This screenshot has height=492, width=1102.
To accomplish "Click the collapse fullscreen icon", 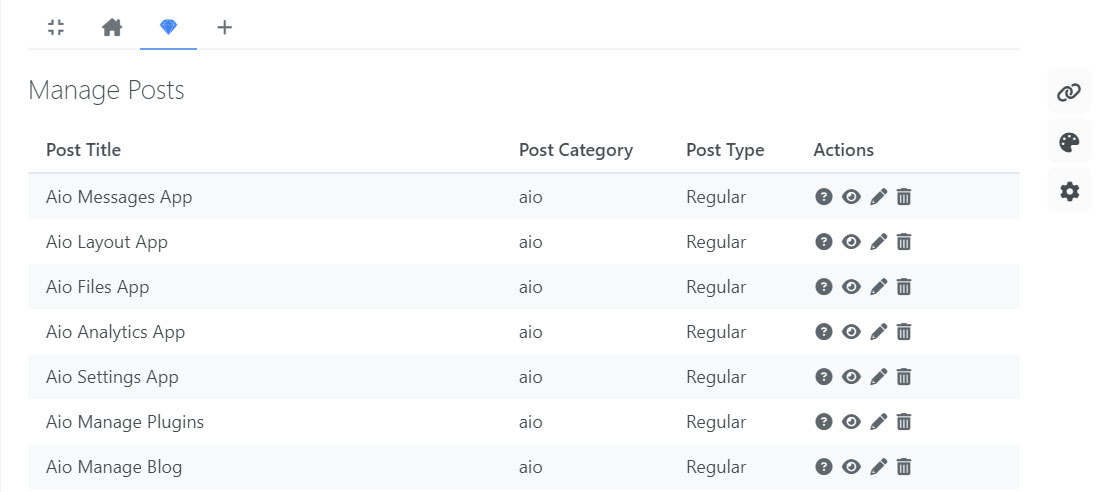I will coord(56,27).
